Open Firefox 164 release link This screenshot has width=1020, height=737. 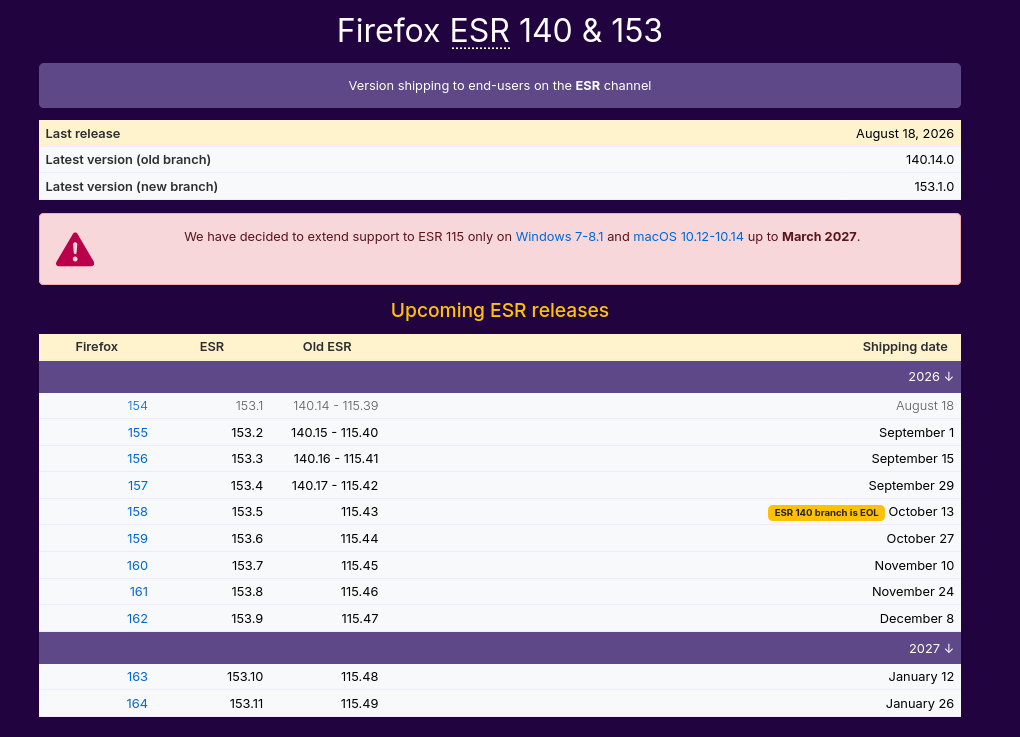coord(137,704)
